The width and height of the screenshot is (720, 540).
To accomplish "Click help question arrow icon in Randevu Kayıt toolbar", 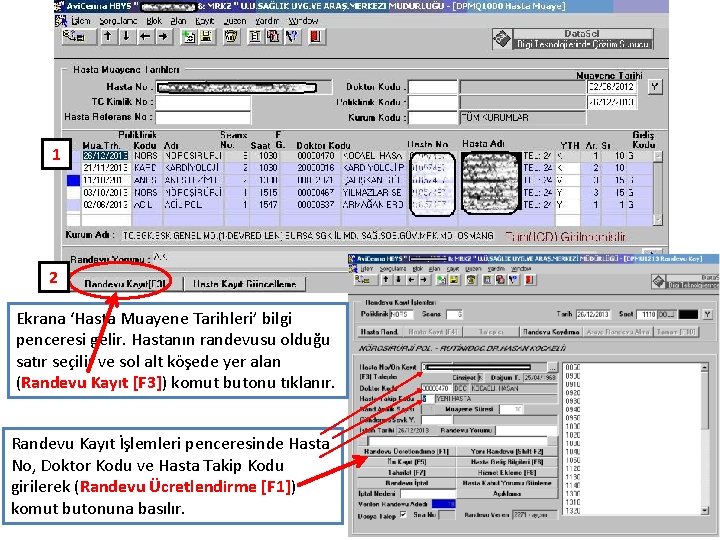I will [513, 279].
